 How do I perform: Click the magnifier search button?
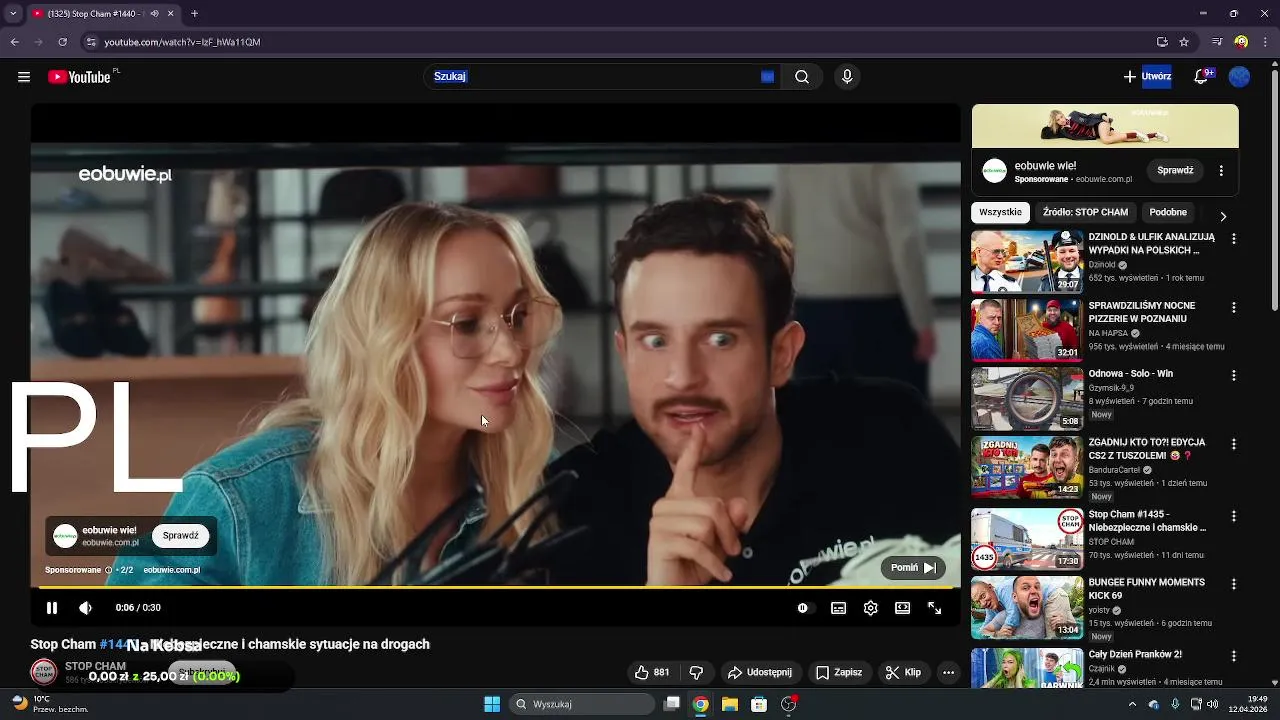pos(802,77)
